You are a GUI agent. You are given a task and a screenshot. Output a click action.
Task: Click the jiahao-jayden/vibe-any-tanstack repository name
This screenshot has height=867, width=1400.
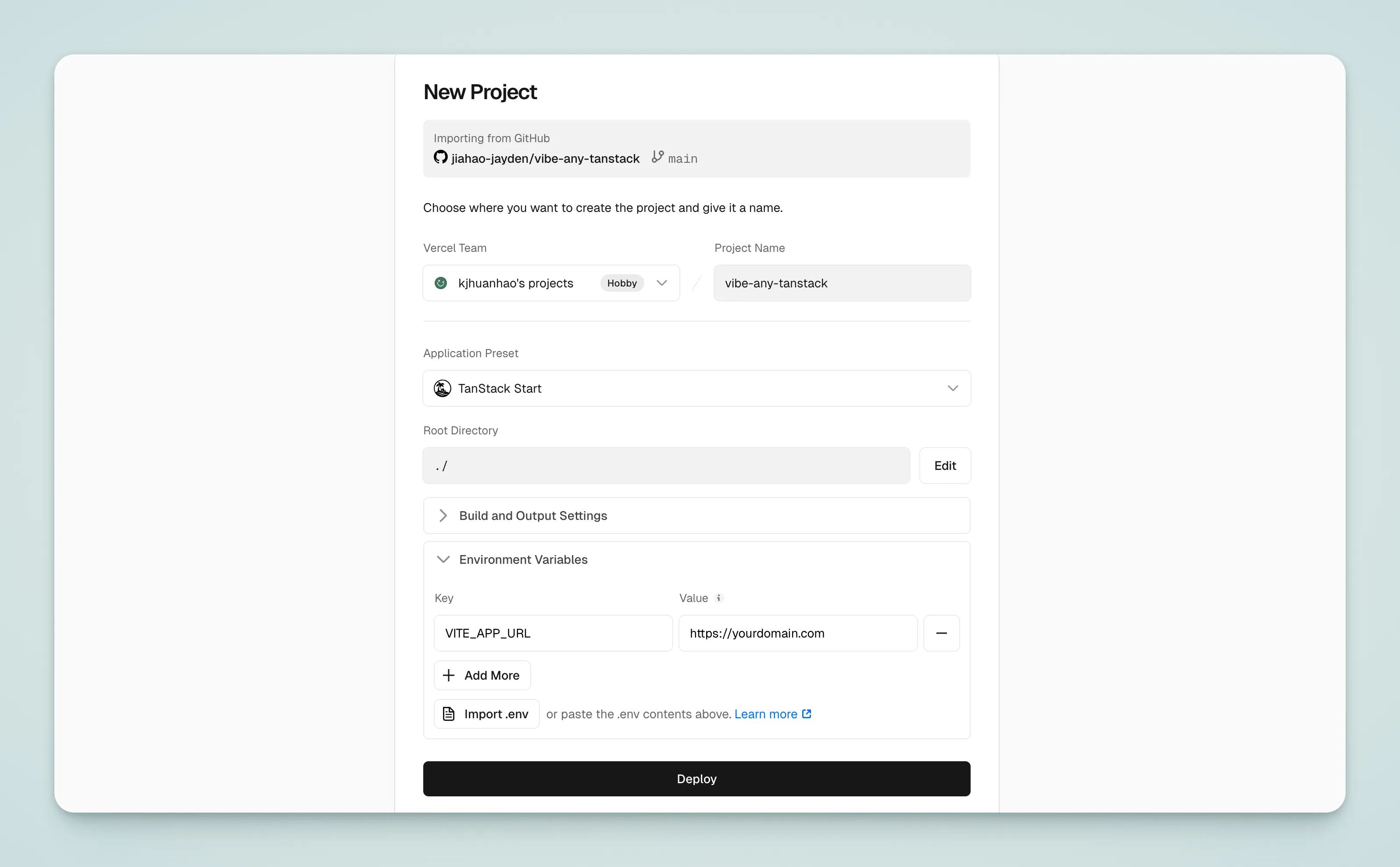[545, 158]
